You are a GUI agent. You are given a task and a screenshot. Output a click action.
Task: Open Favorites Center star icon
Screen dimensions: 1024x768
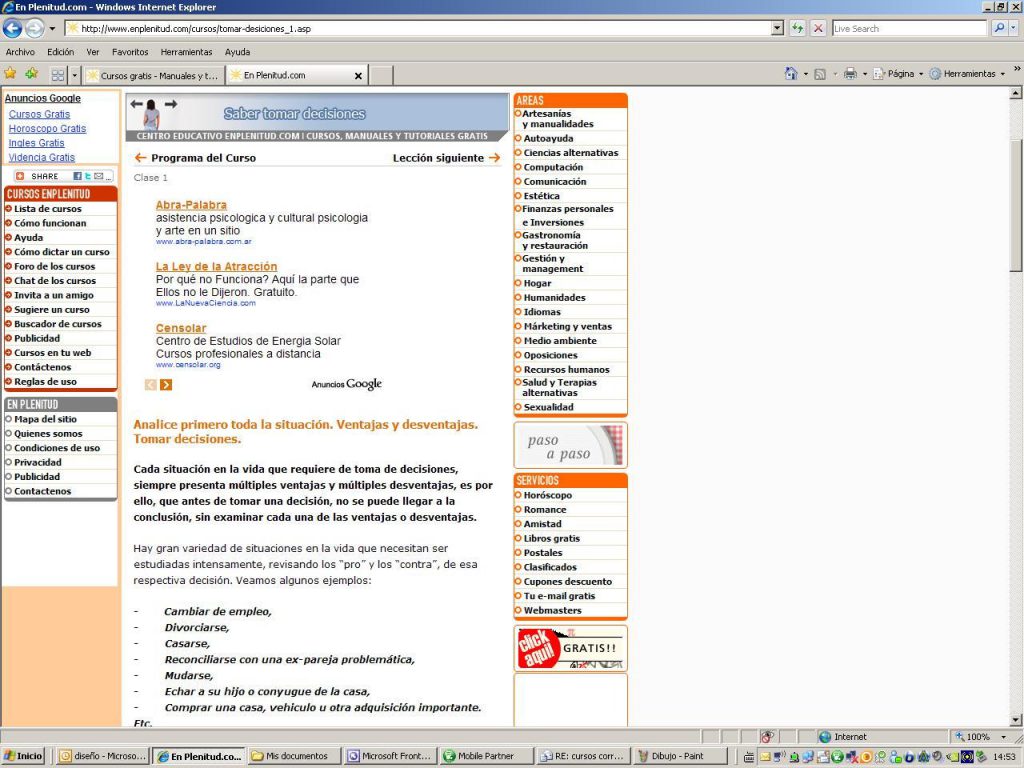point(11,74)
